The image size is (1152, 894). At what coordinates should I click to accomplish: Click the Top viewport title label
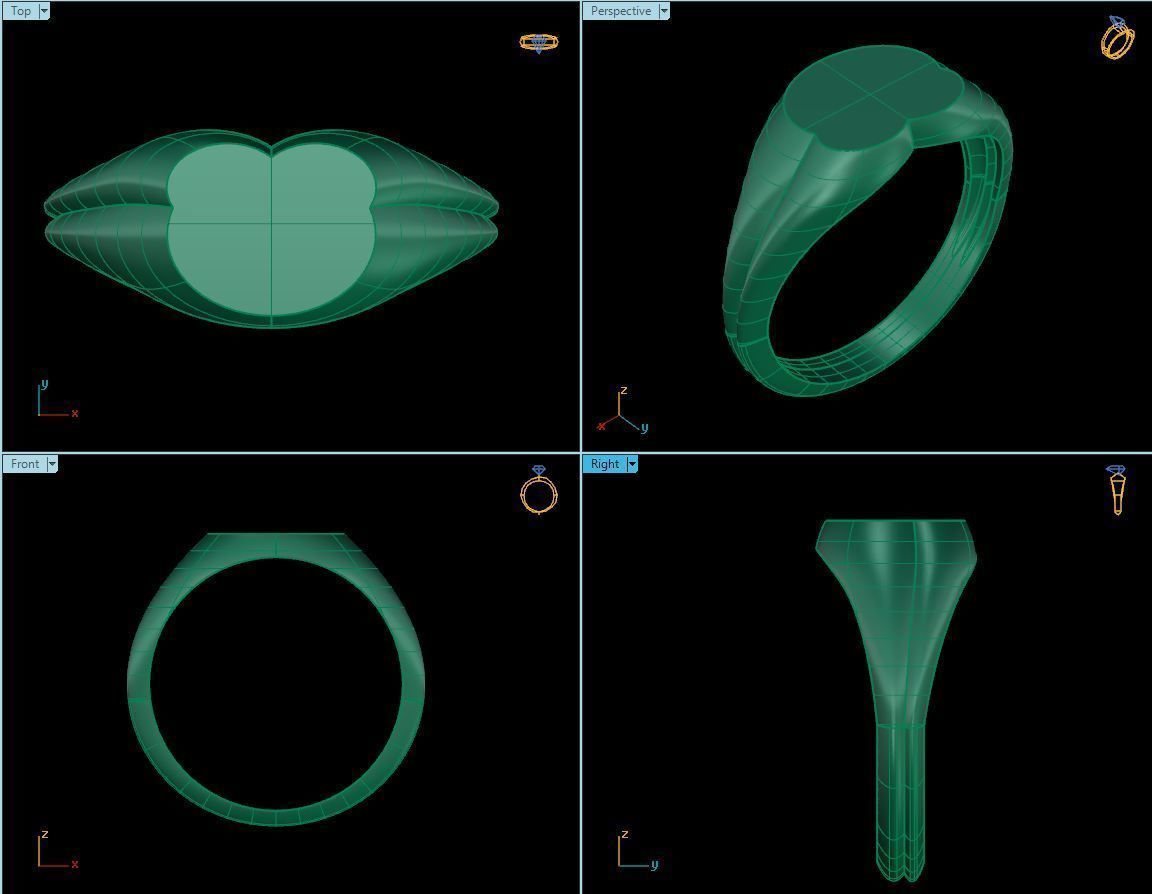pyautogui.click(x=21, y=11)
